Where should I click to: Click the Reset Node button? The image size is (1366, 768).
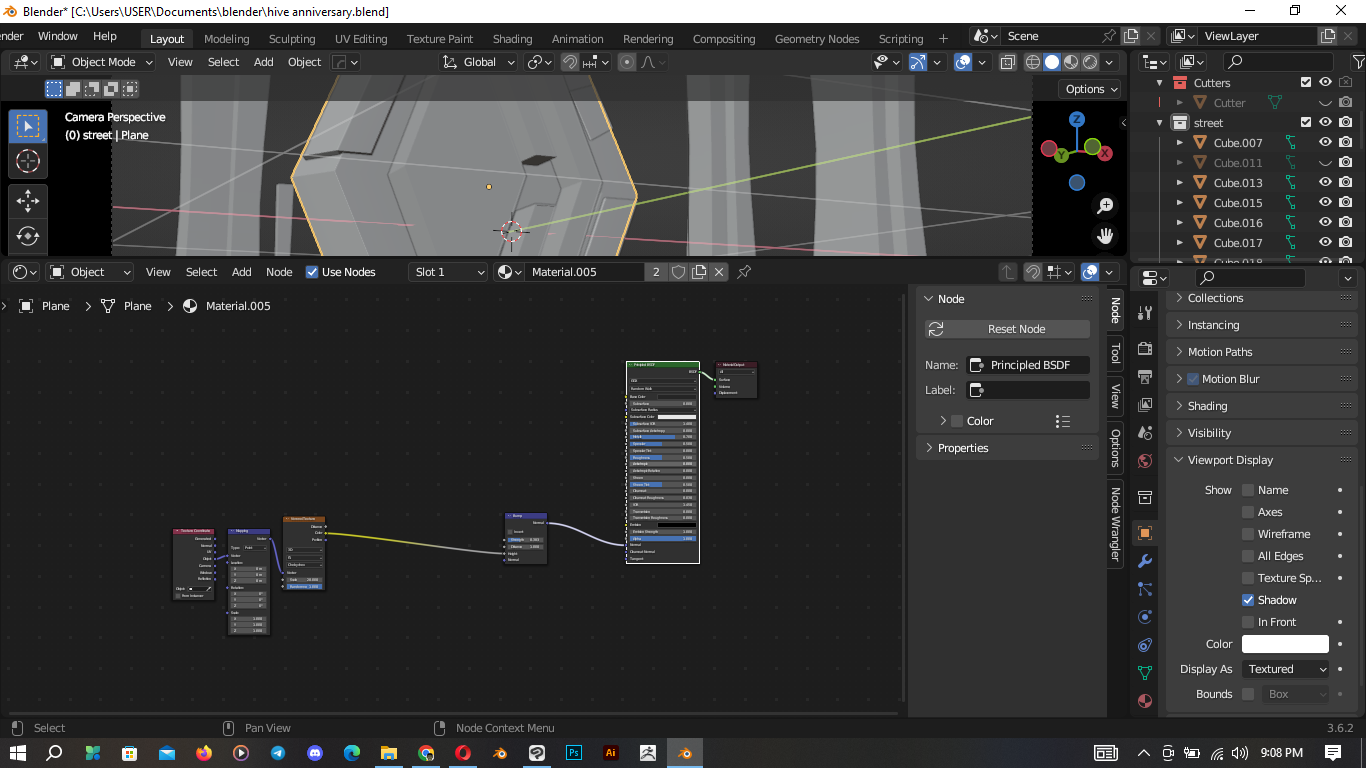coord(1008,329)
